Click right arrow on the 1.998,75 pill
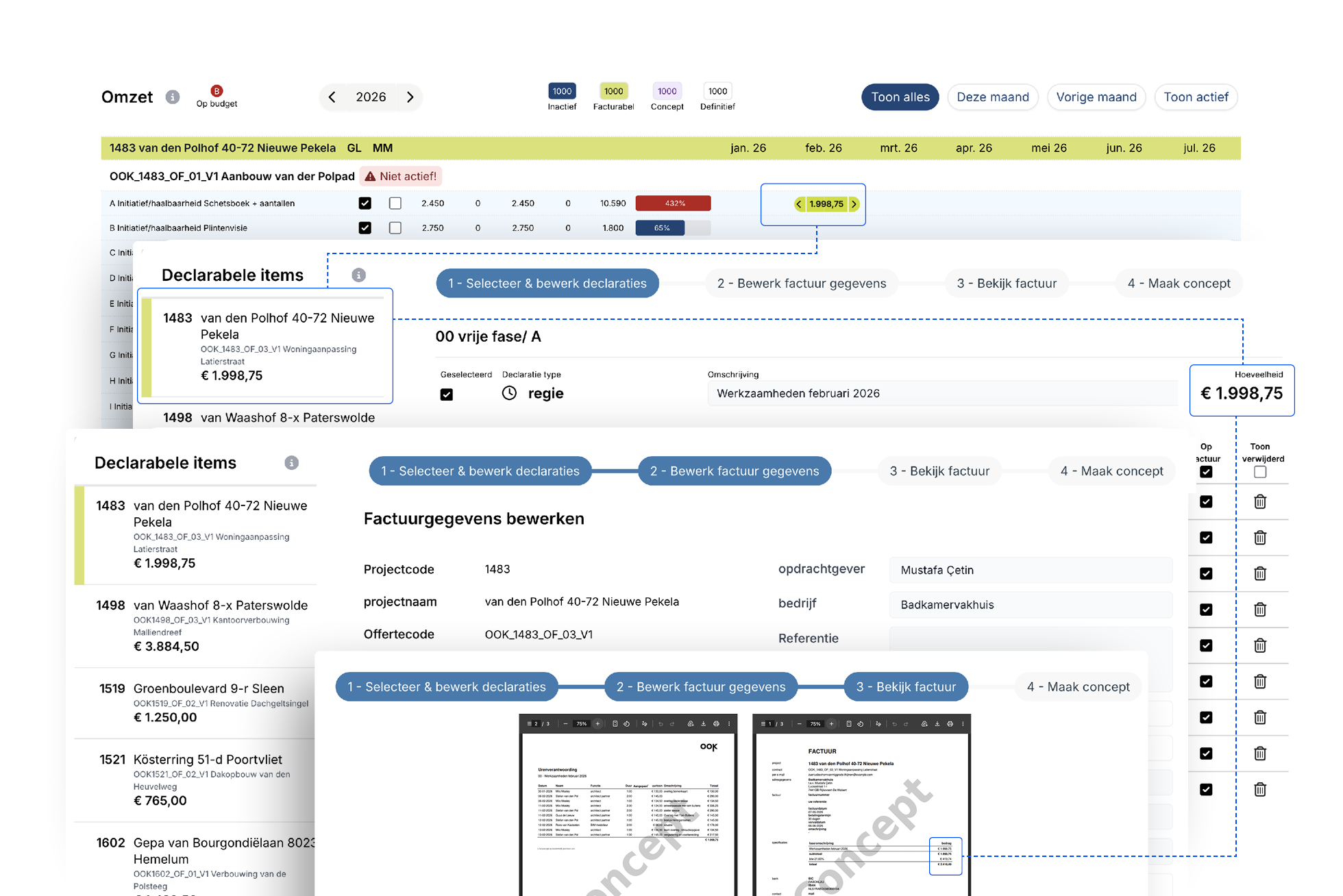The width and height of the screenshot is (1343, 896). (x=854, y=204)
